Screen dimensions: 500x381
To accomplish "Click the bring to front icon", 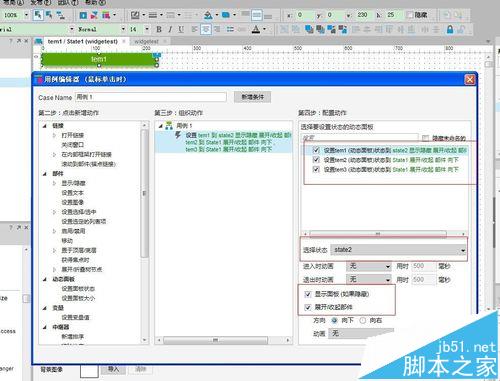I will coord(309,29).
